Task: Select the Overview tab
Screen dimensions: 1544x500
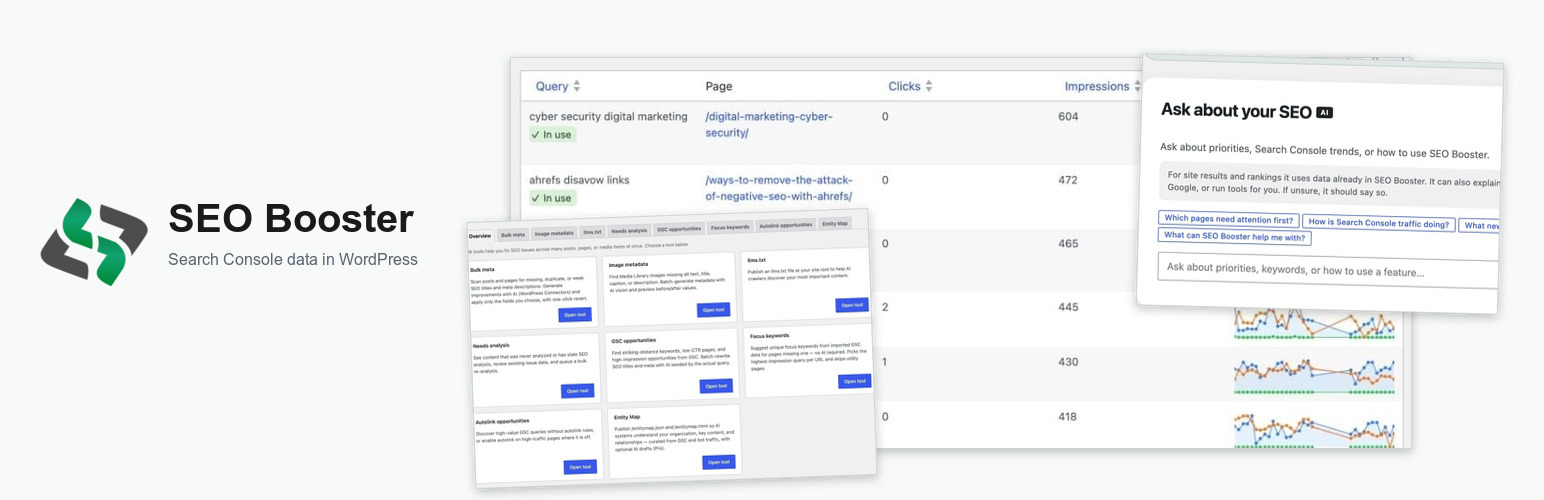Action: click(480, 236)
